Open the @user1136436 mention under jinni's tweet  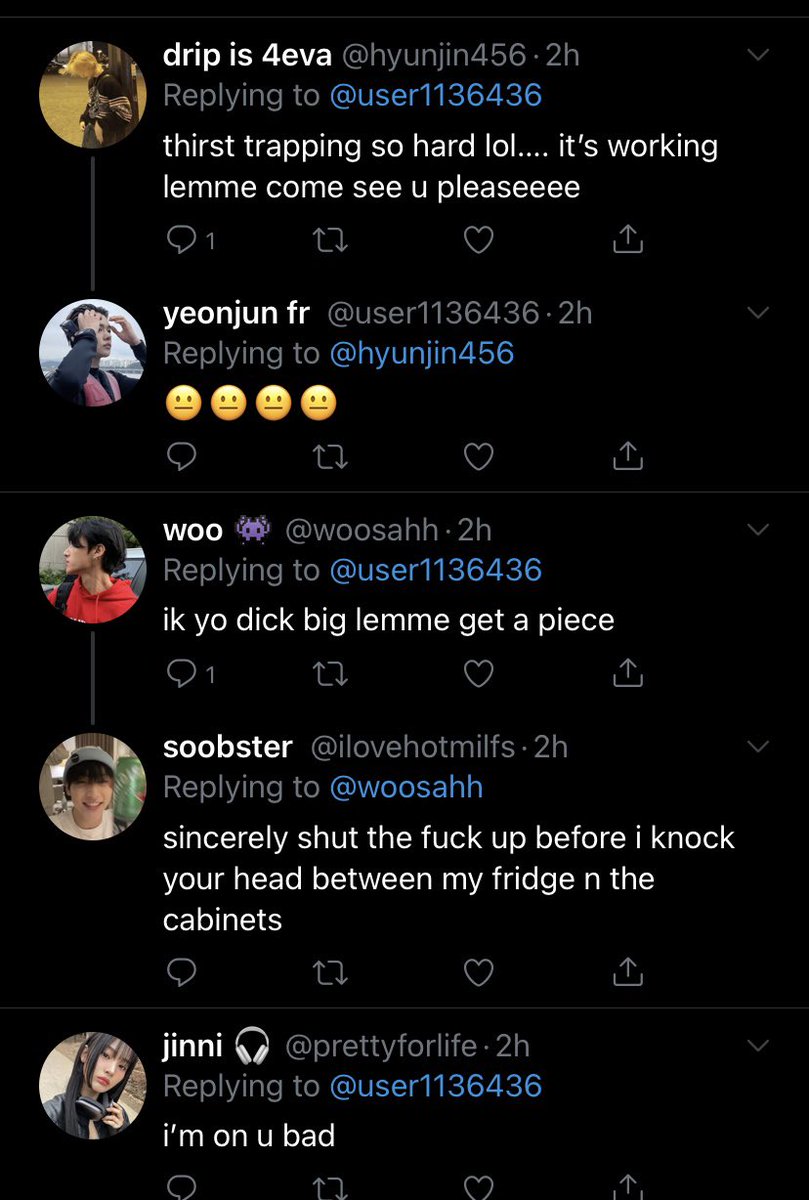click(x=435, y=1086)
